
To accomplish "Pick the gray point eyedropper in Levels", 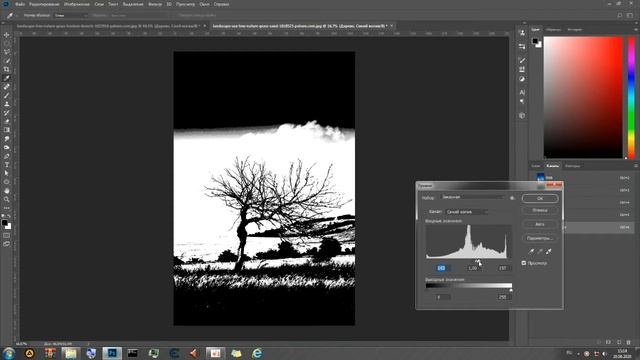I will (x=540, y=251).
